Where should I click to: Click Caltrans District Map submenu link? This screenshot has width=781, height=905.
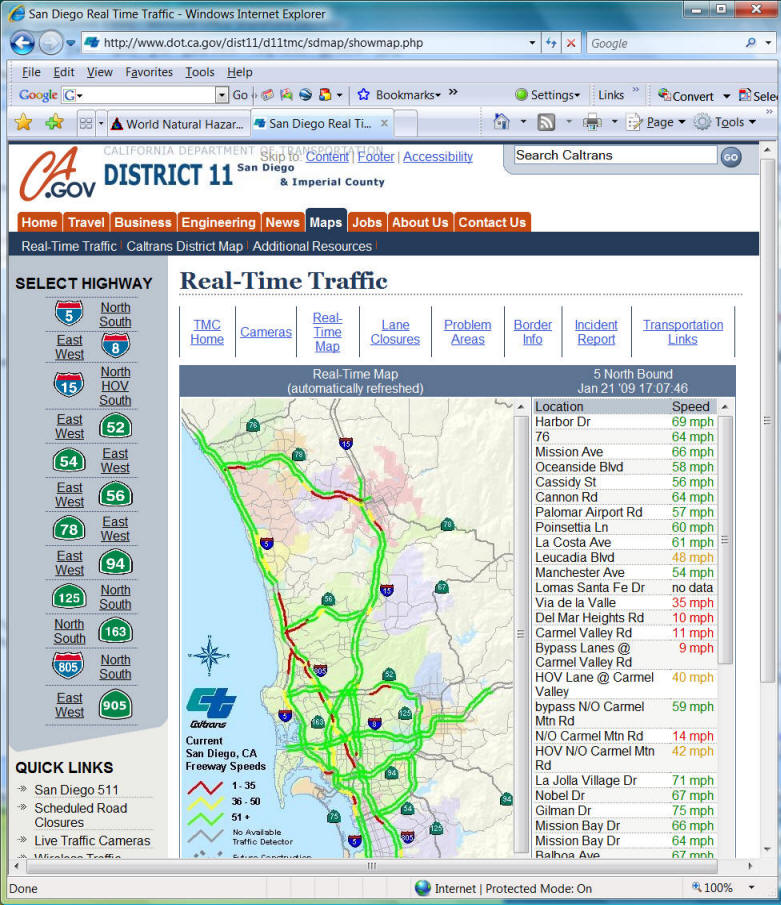[185, 246]
